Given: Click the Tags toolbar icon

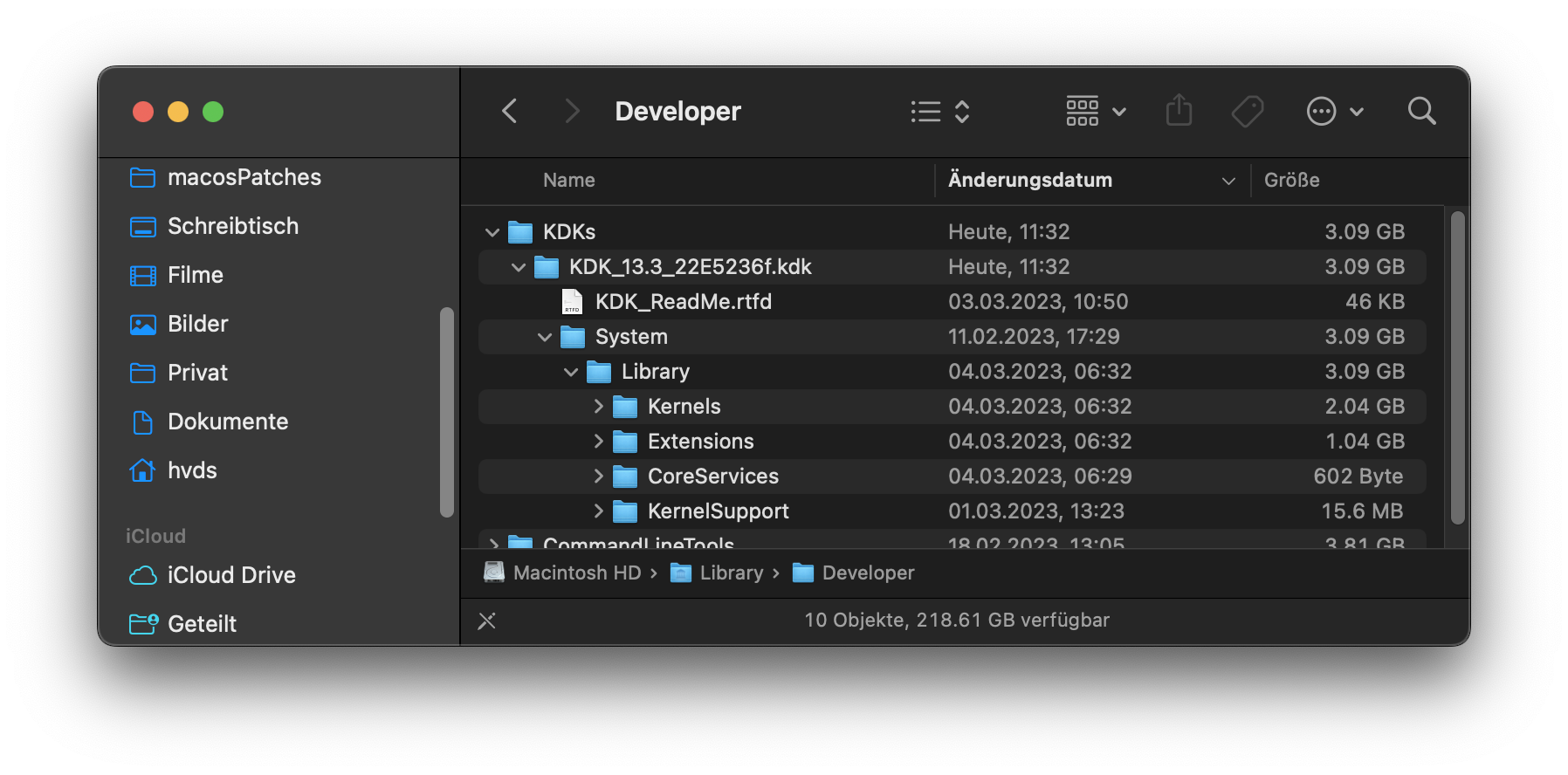Looking at the screenshot, I should pyautogui.click(x=1248, y=111).
